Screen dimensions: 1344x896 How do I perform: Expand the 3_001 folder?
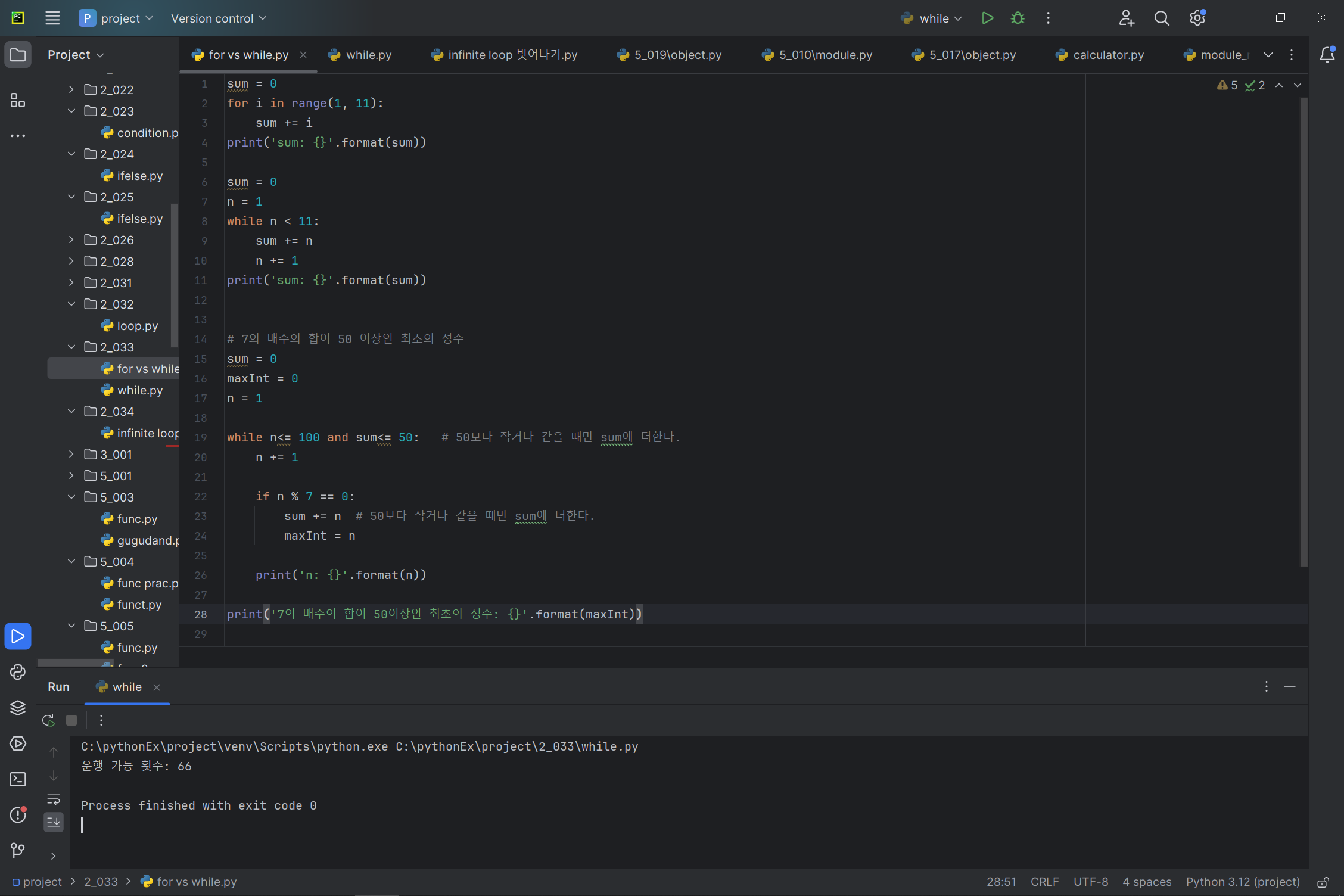click(71, 454)
